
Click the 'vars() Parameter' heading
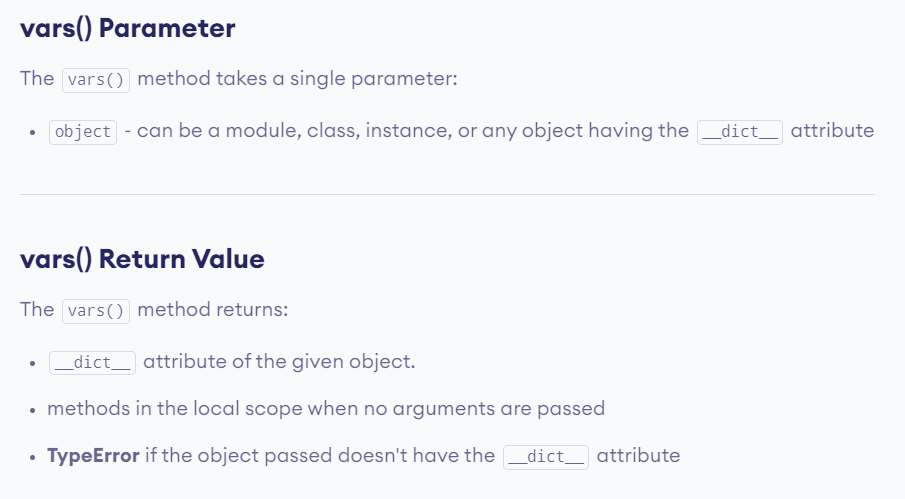tap(128, 28)
